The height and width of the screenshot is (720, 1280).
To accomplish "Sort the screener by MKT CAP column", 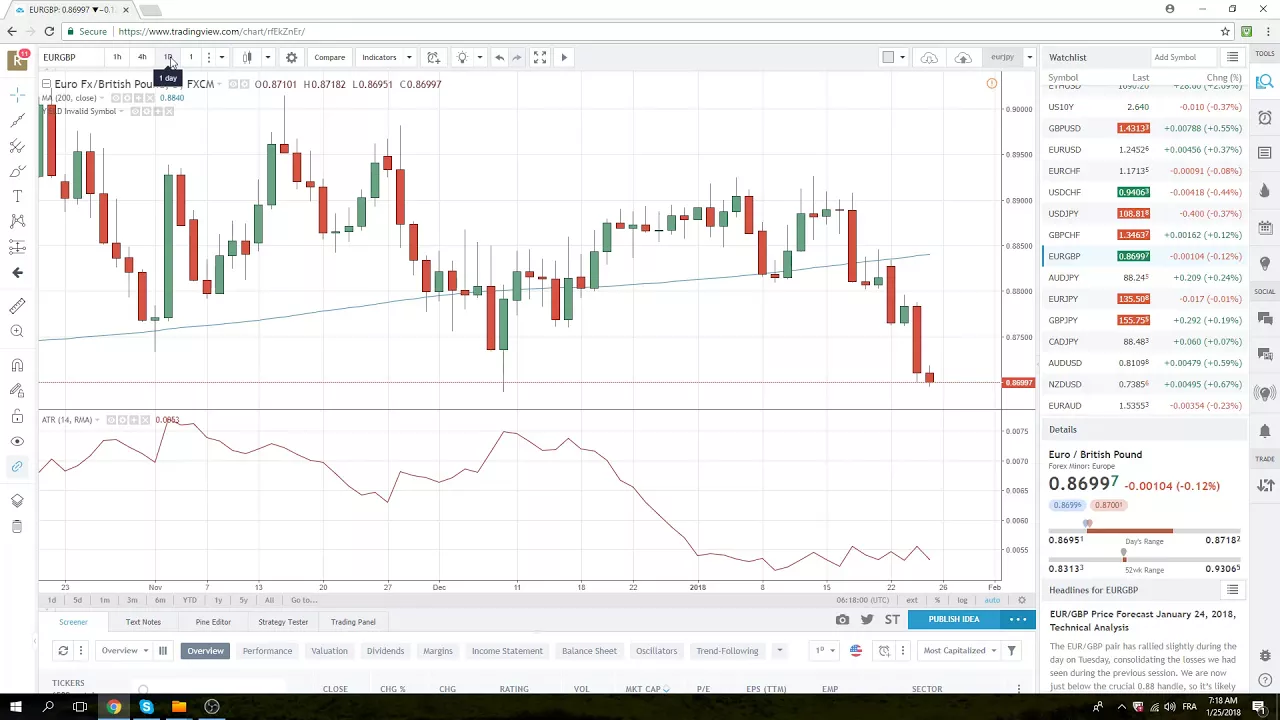I will (x=647, y=689).
